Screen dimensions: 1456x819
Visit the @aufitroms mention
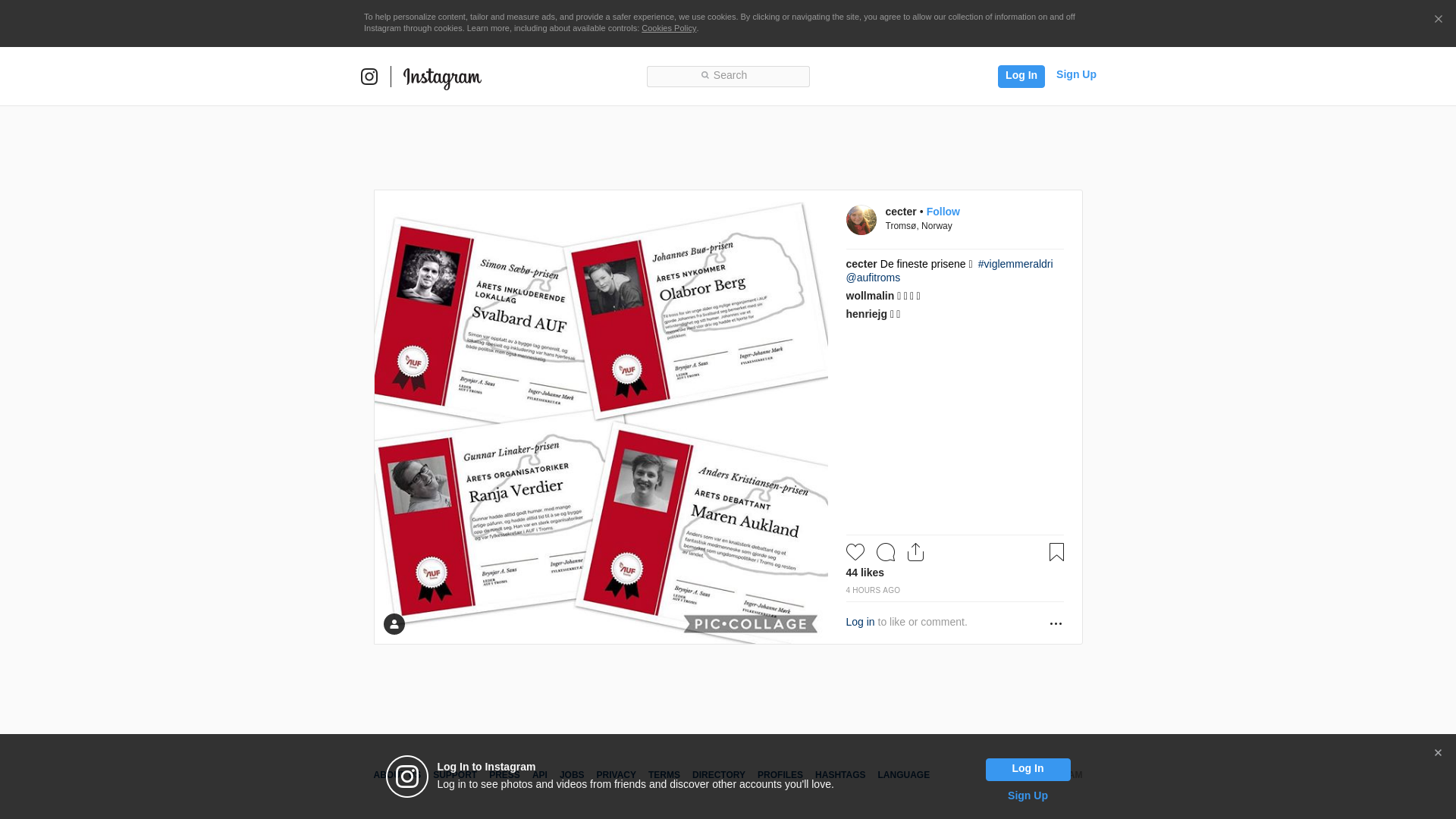873,278
